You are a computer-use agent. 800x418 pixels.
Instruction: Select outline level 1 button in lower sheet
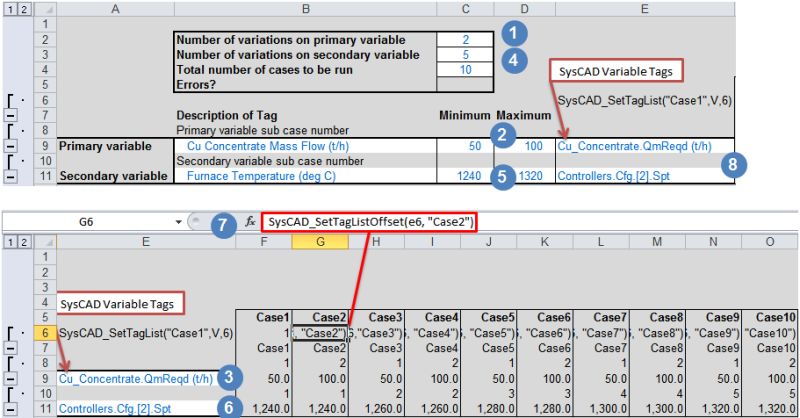coord(10,242)
